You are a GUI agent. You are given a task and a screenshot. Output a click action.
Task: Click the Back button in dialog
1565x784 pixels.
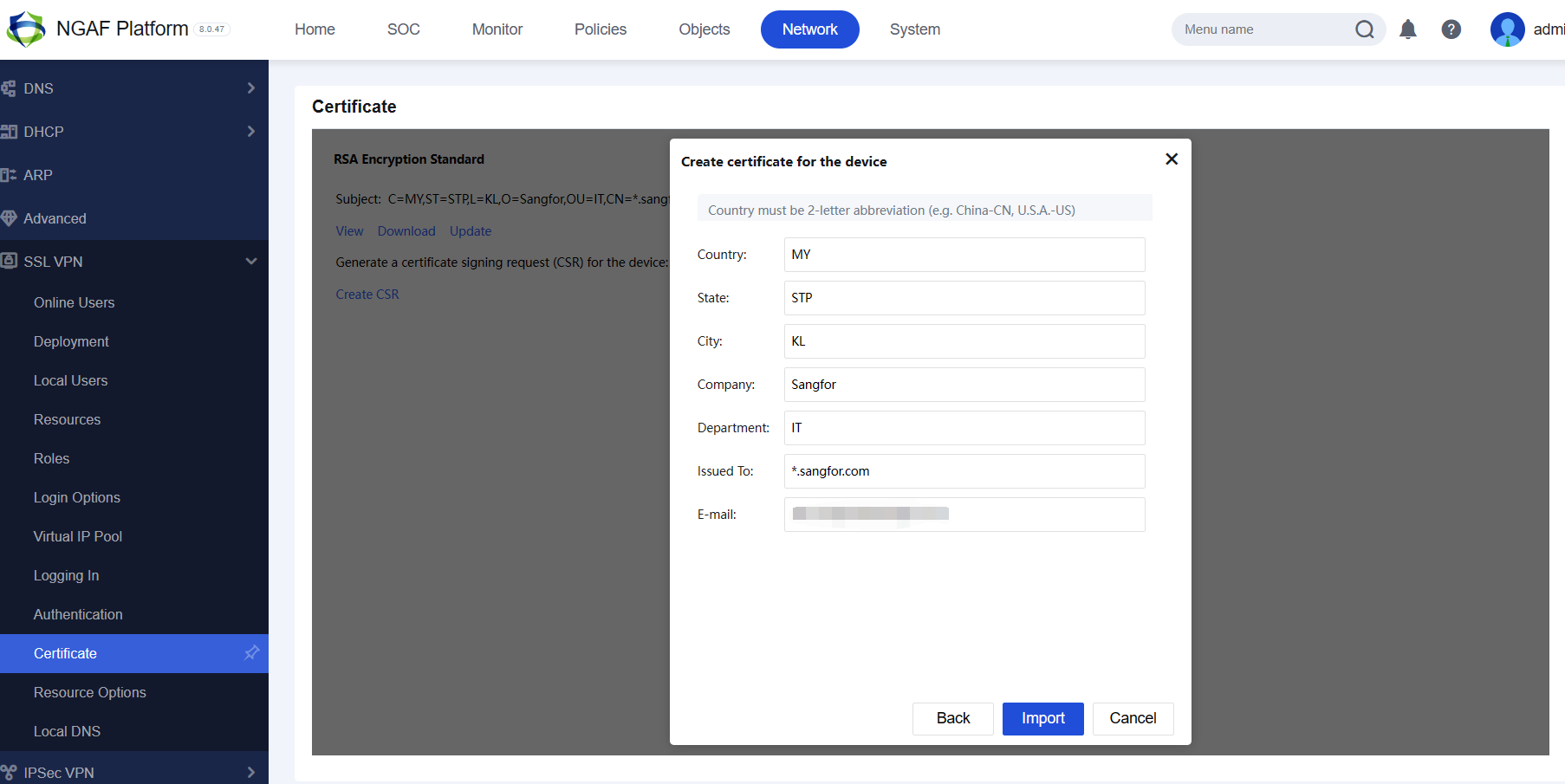(x=952, y=718)
